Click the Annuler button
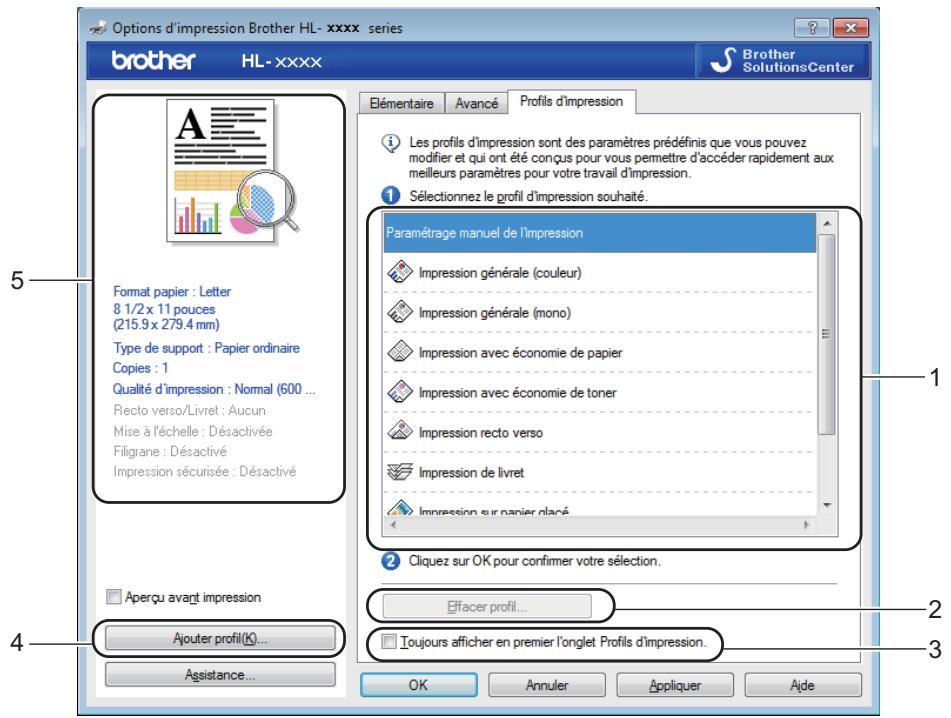Image resolution: width=951 pixels, height=718 pixels. click(546, 685)
